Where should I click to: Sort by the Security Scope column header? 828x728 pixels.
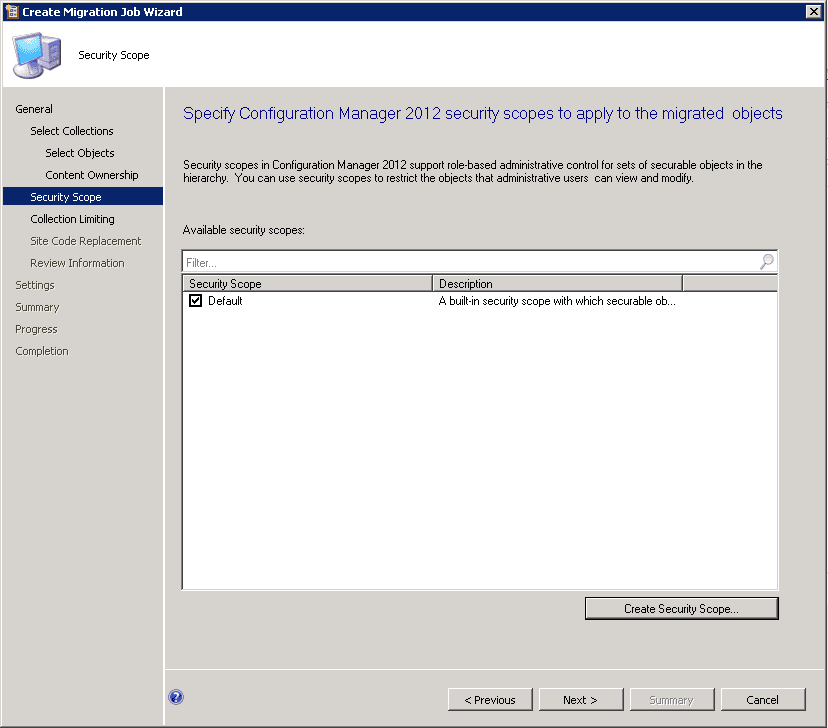click(x=307, y=283)
